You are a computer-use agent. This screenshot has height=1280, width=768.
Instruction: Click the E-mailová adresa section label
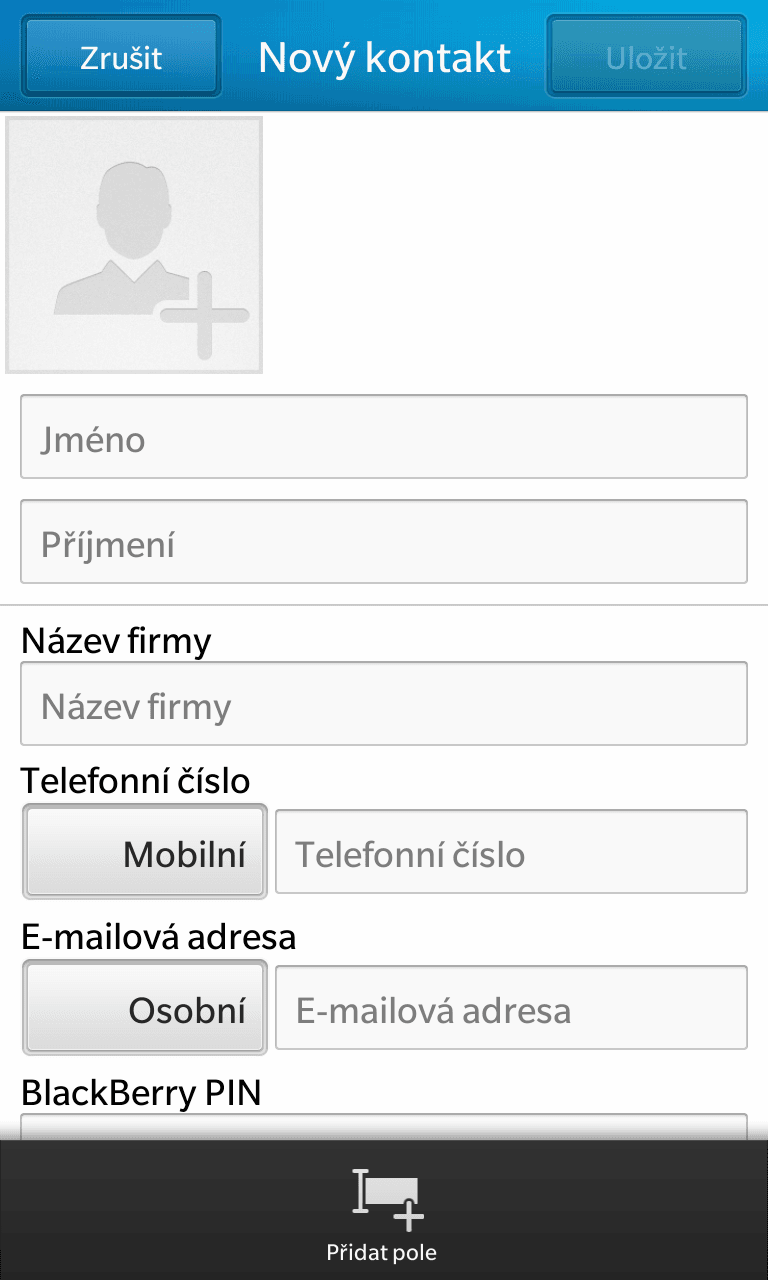[158, 937]
